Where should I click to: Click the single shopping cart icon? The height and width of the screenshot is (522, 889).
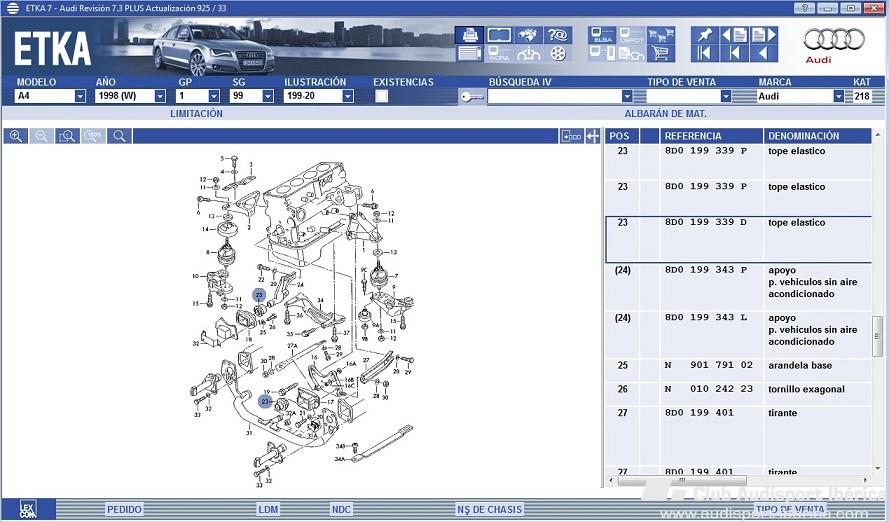[x=661, y=54]
